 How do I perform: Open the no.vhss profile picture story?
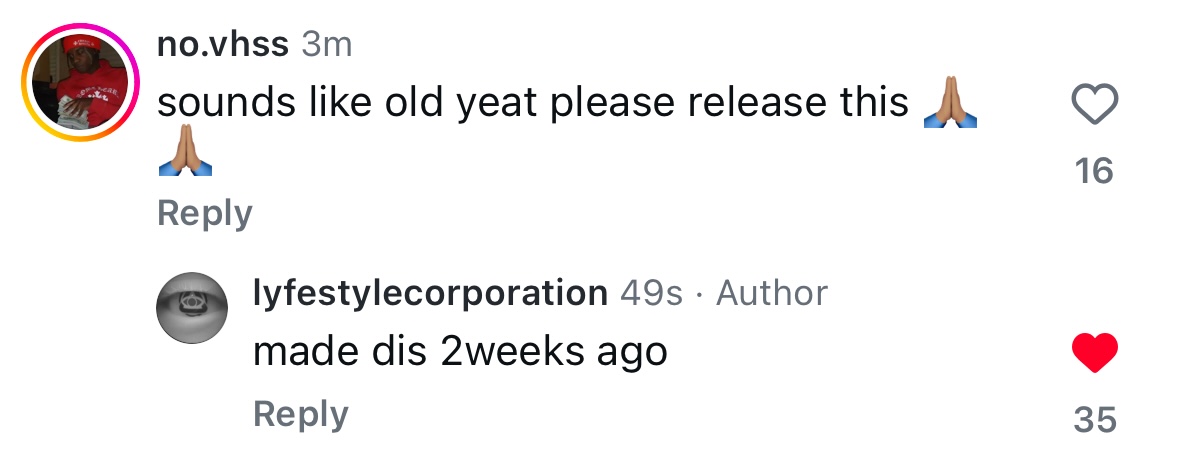(80, 83)
